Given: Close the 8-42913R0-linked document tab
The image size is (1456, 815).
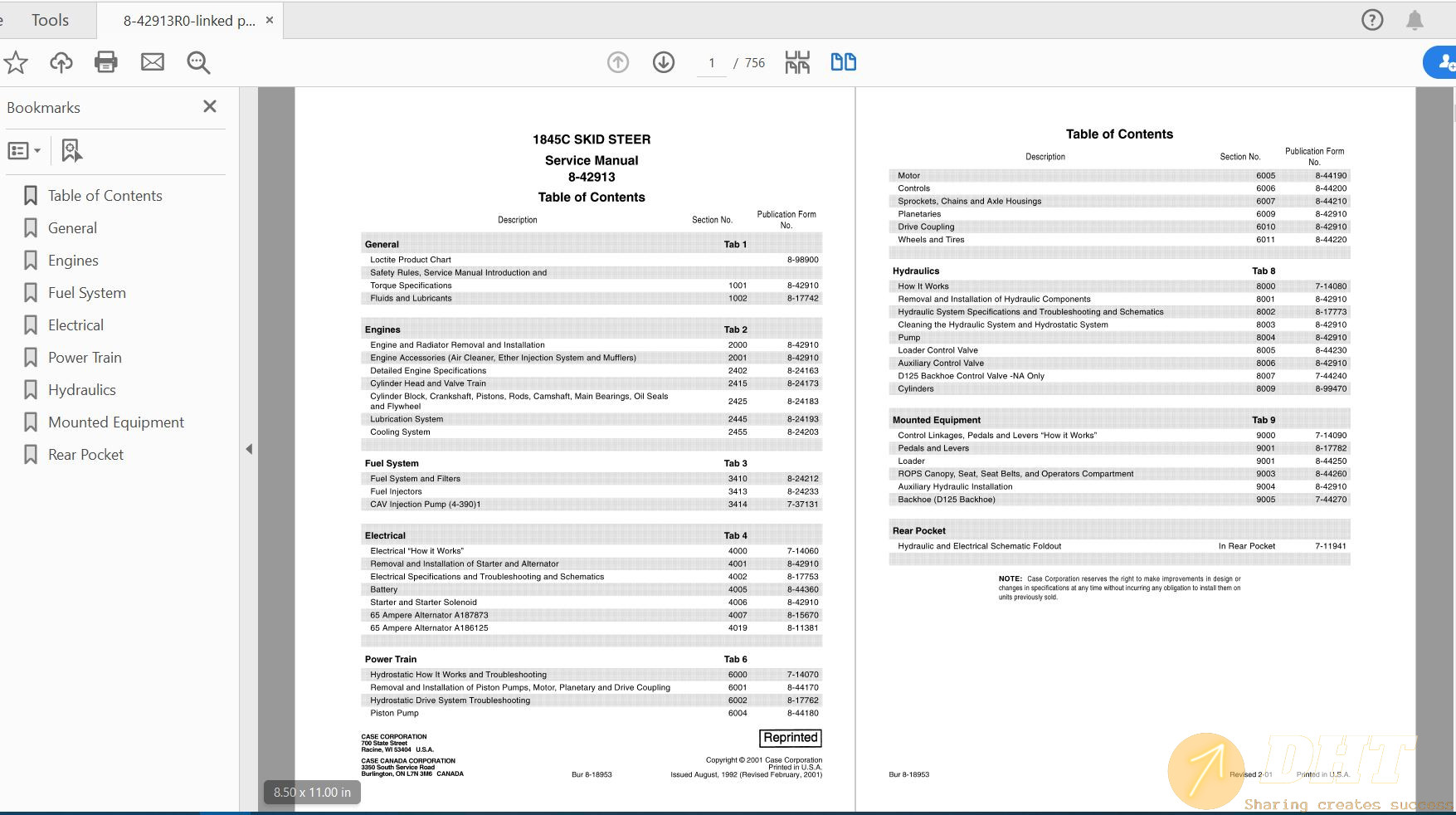Looking at the screenshot, I should point(270,20).
